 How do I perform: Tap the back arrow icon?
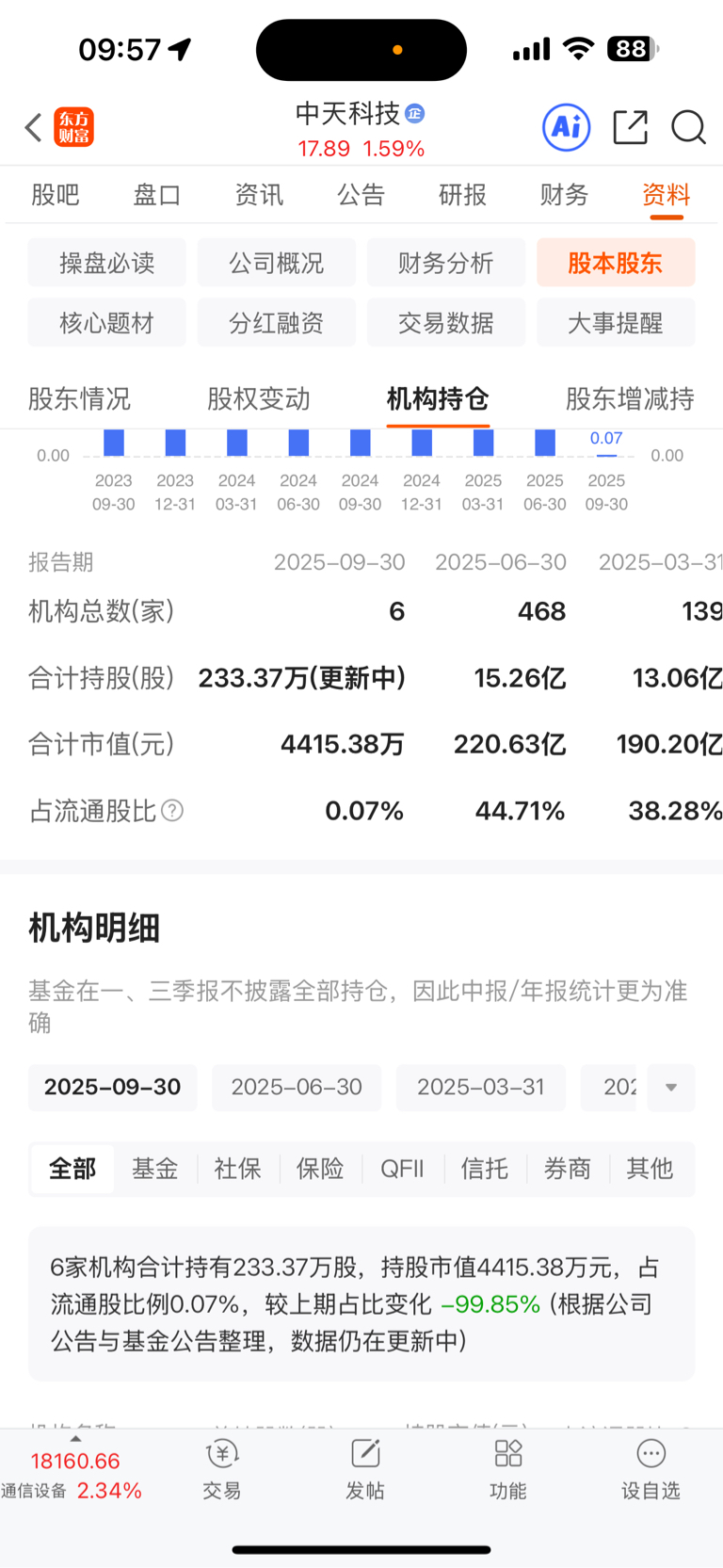(x=34, y=127)
